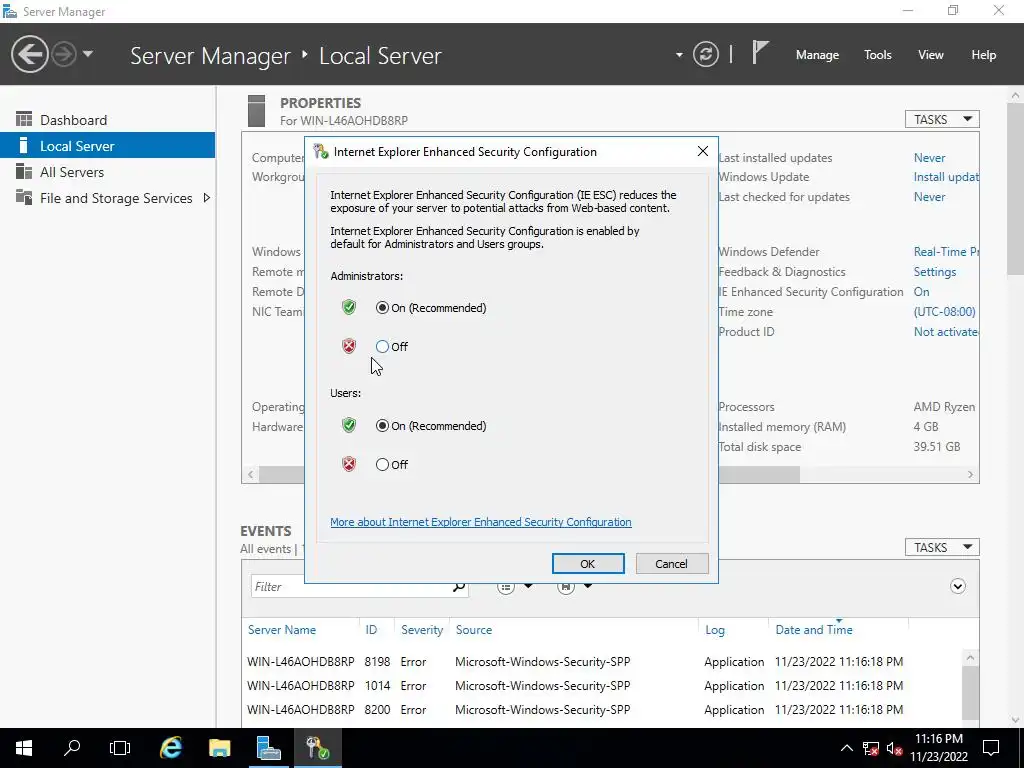Image resolution: width=1024 pixels, height=768 pixels.
Task: Click the File and Storage Services icon
Action: [24, 197]
